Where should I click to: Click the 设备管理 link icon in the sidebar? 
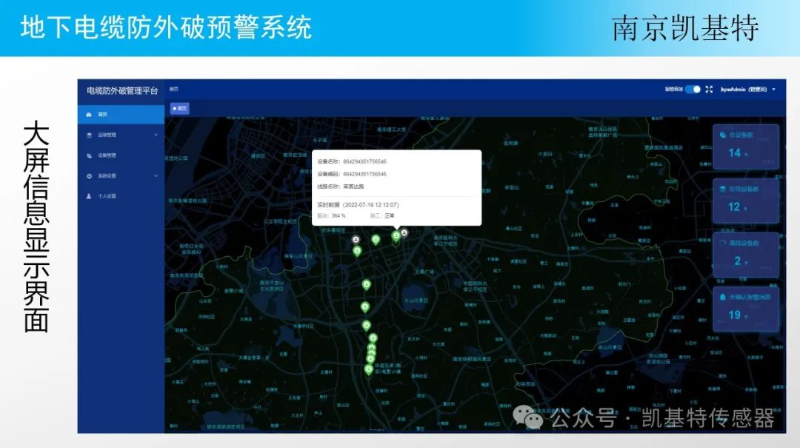pyautogui.click(x=89, y=155)
